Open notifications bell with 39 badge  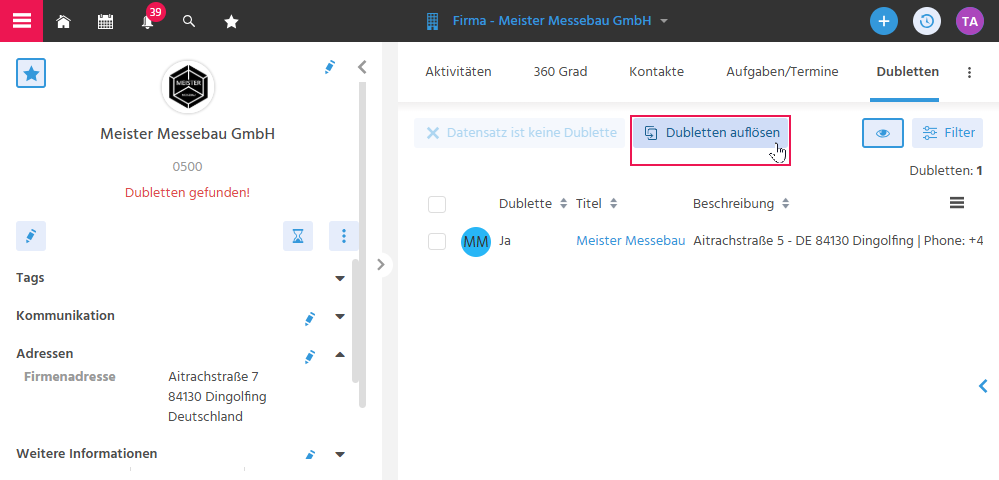tap(148, 21)
